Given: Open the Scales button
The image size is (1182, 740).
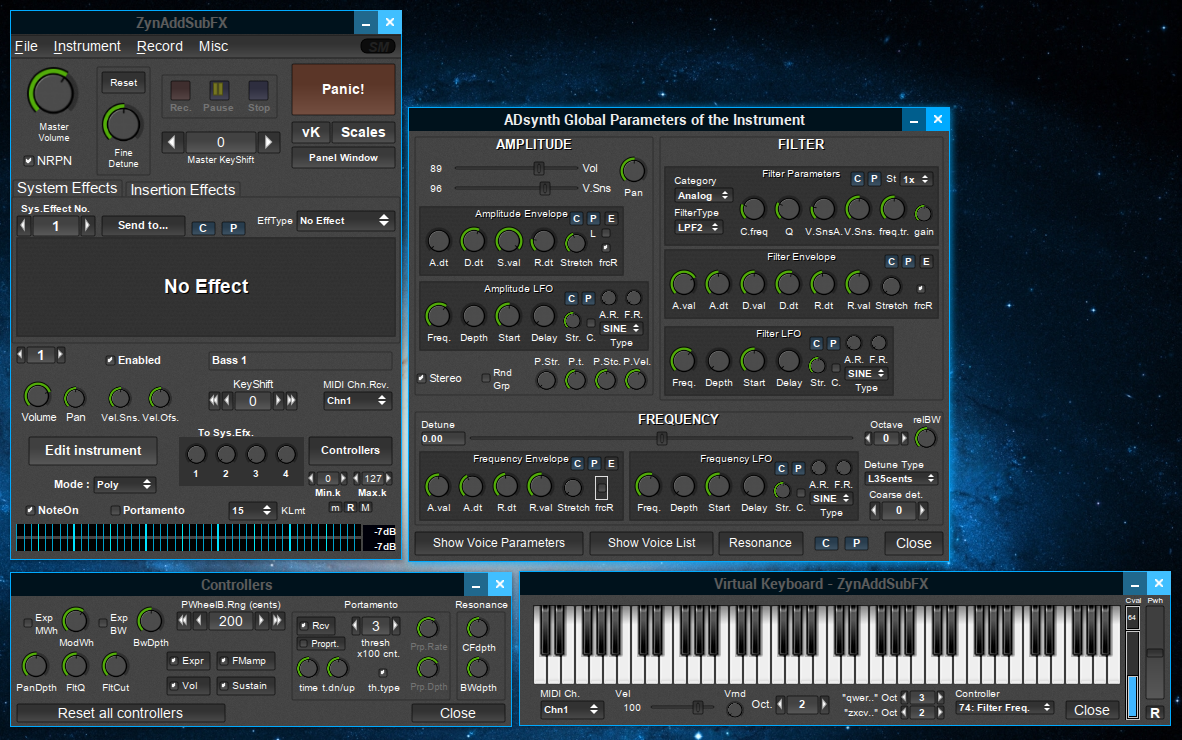Looking at the screenshot, I should click(363, 132).
